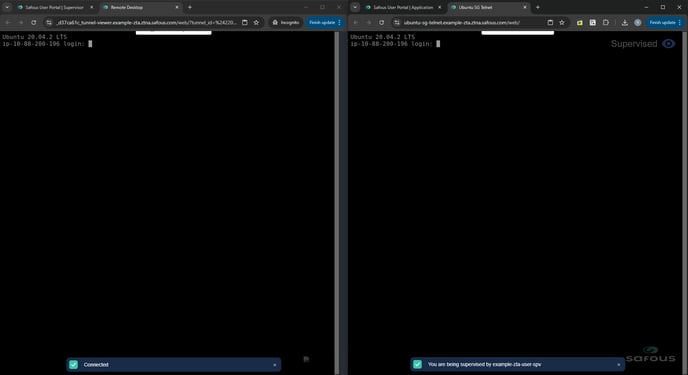Install app icon in left address bar

[x=245, y=22]
